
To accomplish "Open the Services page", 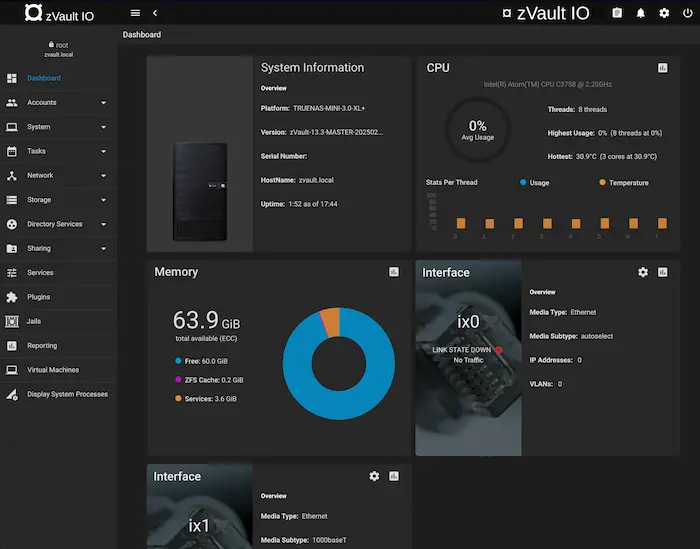I will click(40, 273).
